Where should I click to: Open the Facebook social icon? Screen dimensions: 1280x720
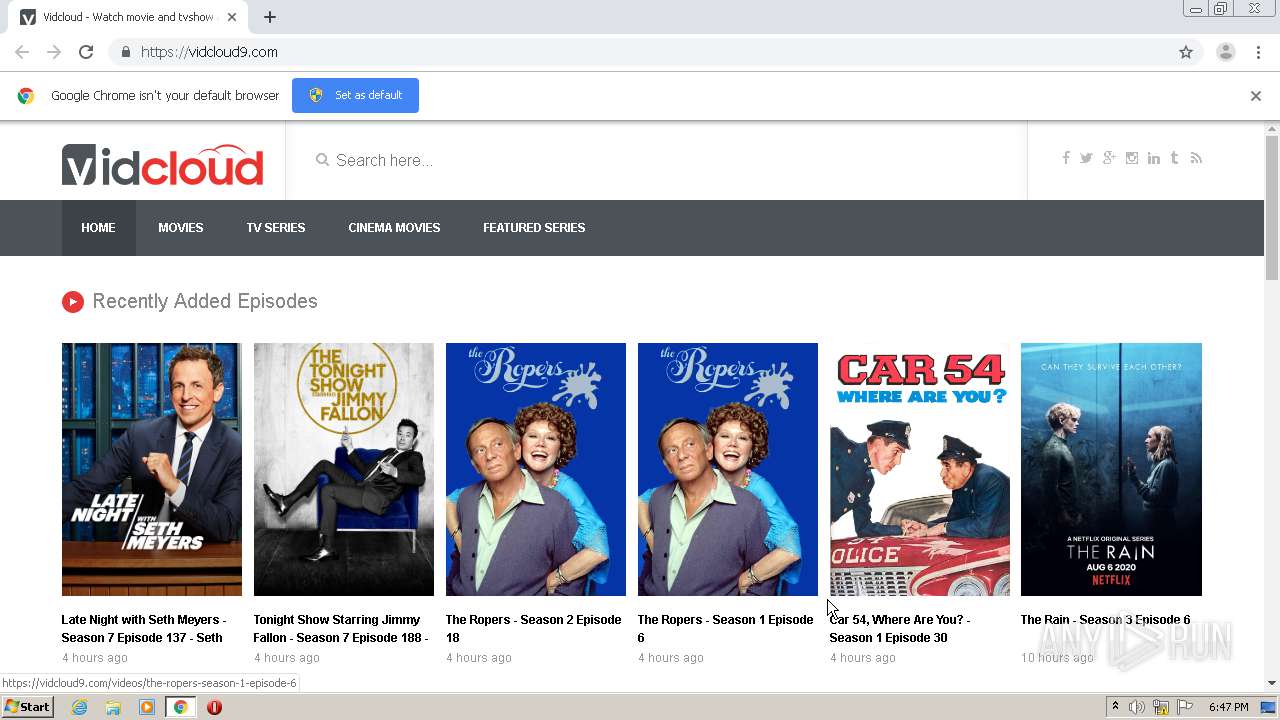(x=1066, y=158)
